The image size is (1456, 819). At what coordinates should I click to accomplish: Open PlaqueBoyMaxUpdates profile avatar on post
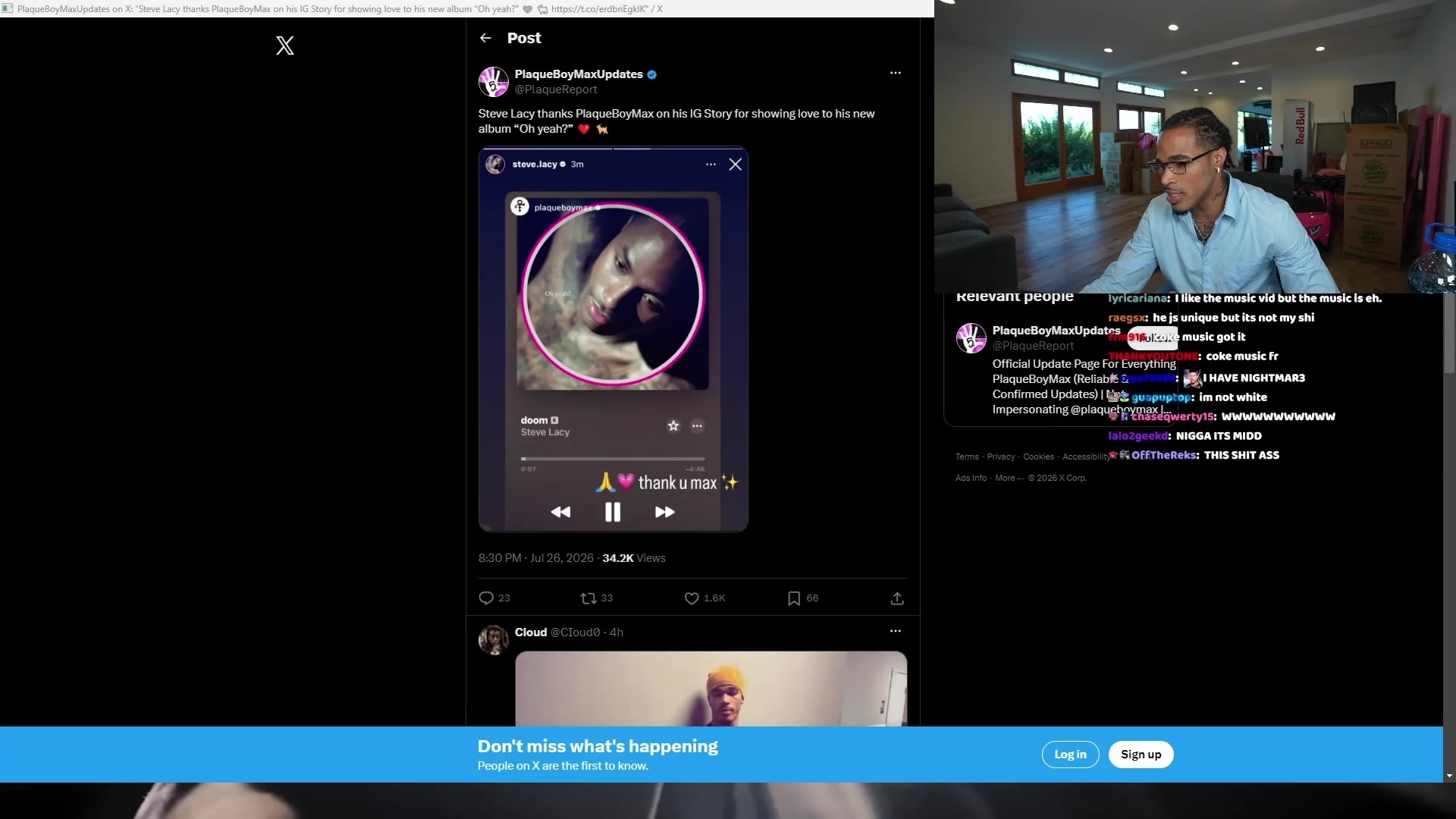tap(494, 82)
